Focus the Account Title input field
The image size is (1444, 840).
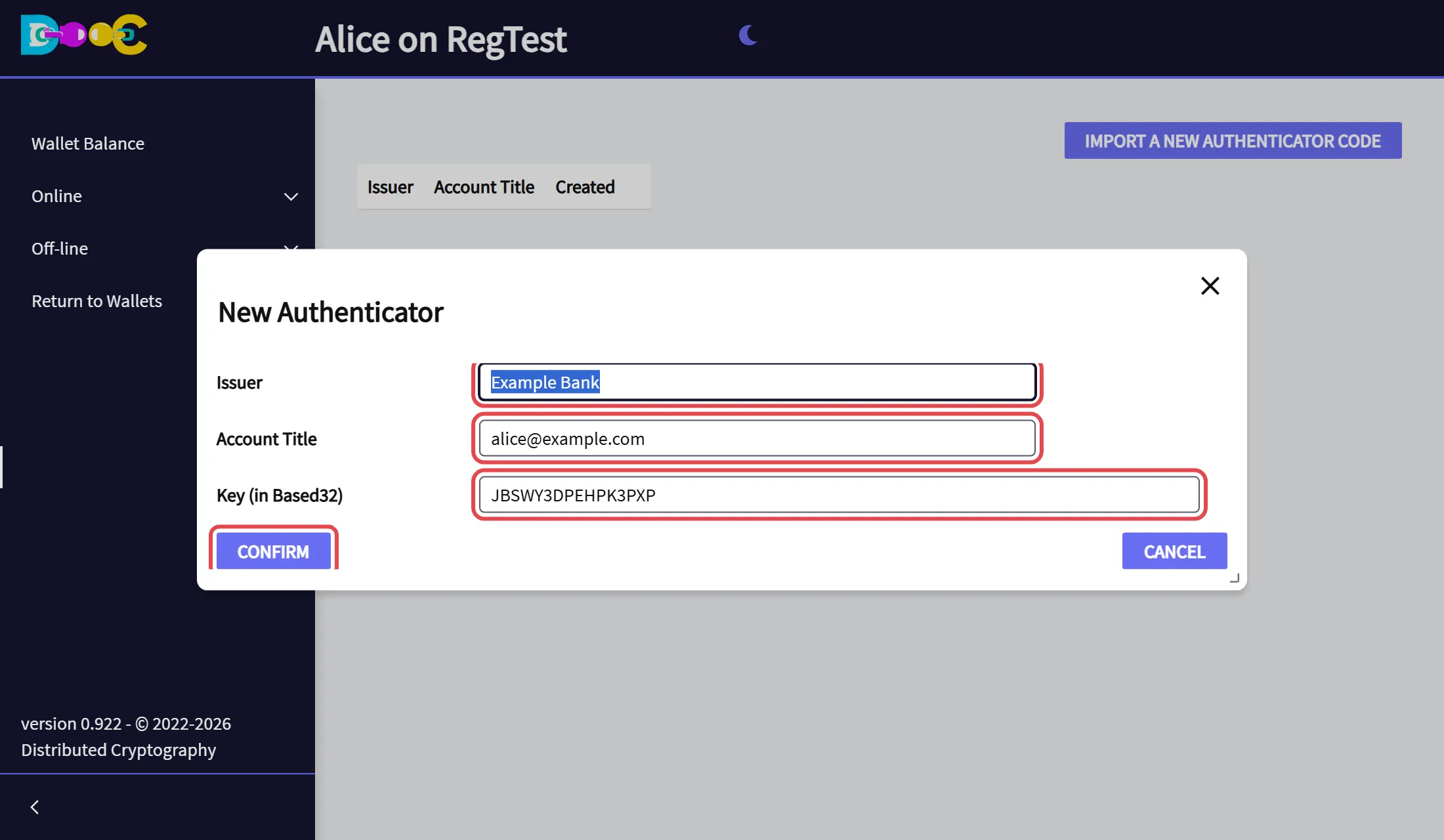coord(757,438)
